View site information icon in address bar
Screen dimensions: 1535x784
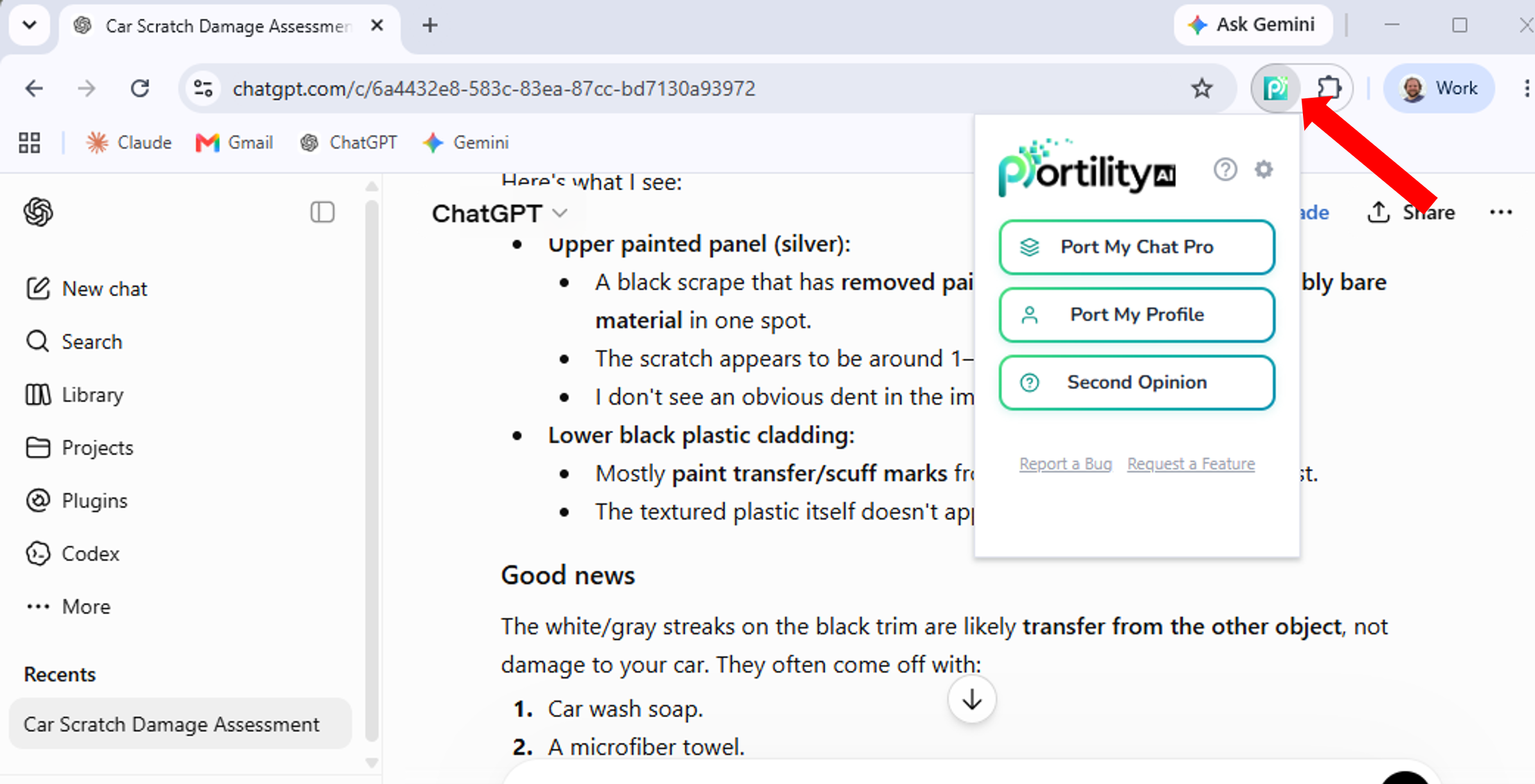pyautogui.click(x=203, y=88)
